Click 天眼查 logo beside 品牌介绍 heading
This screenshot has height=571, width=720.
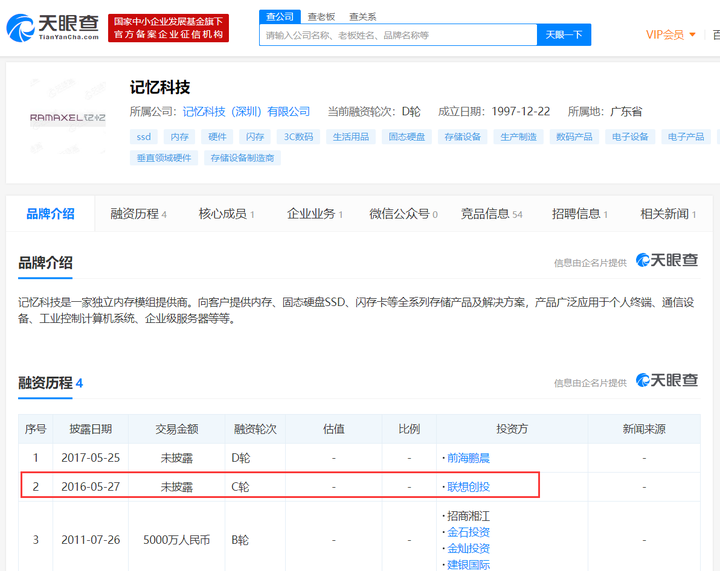(667, 260)
